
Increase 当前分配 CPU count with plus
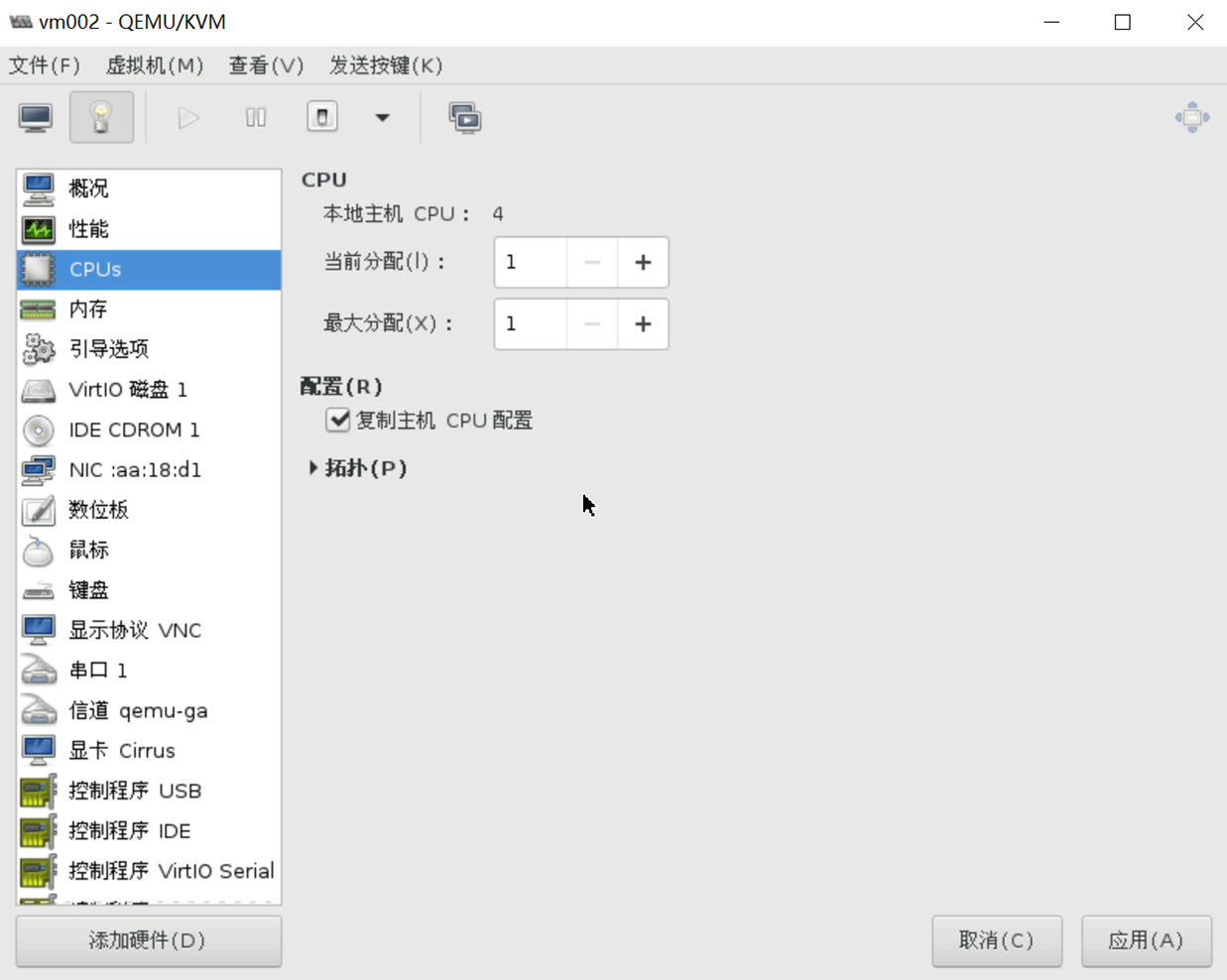(x=643, y=263)
